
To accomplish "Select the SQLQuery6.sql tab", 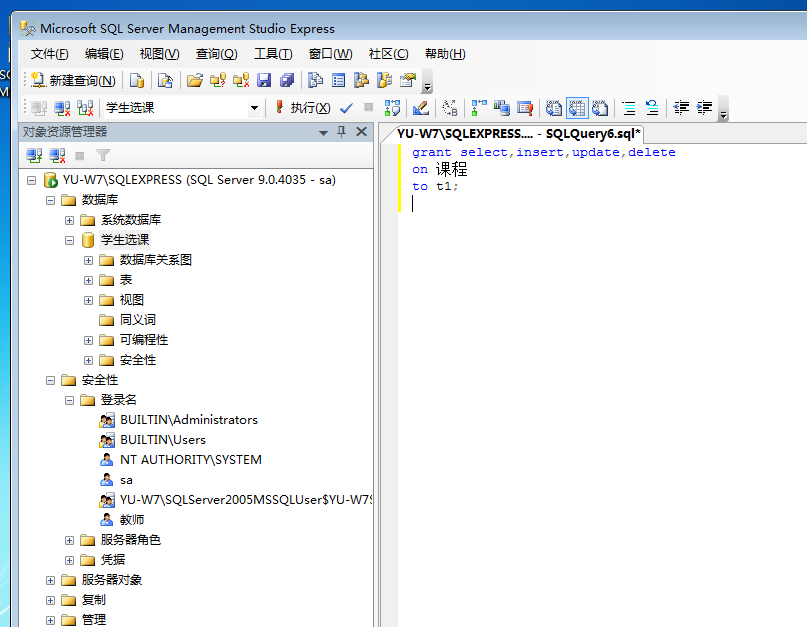I will tap(518, 134).
